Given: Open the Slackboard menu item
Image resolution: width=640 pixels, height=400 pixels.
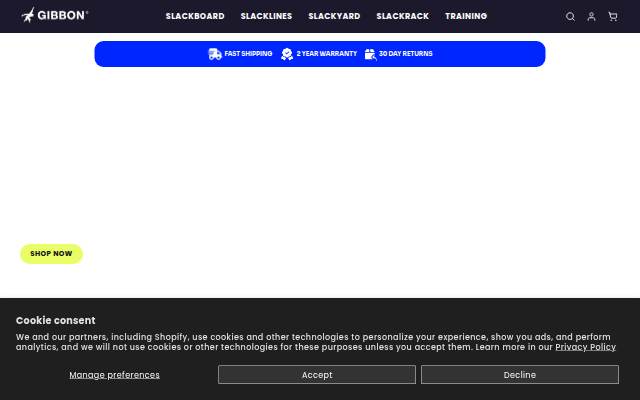Looking at the screenshot, I should tap(195, 16).
